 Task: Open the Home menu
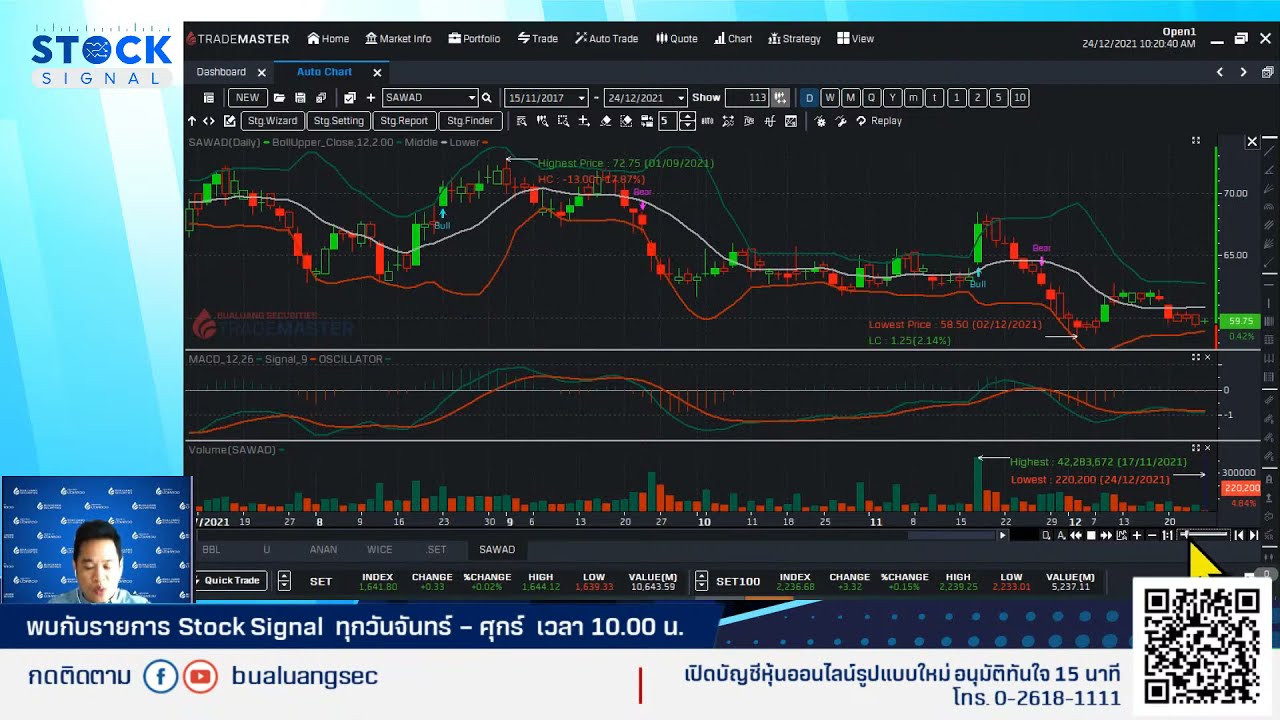pyautogui.click(x=328, y=39)
